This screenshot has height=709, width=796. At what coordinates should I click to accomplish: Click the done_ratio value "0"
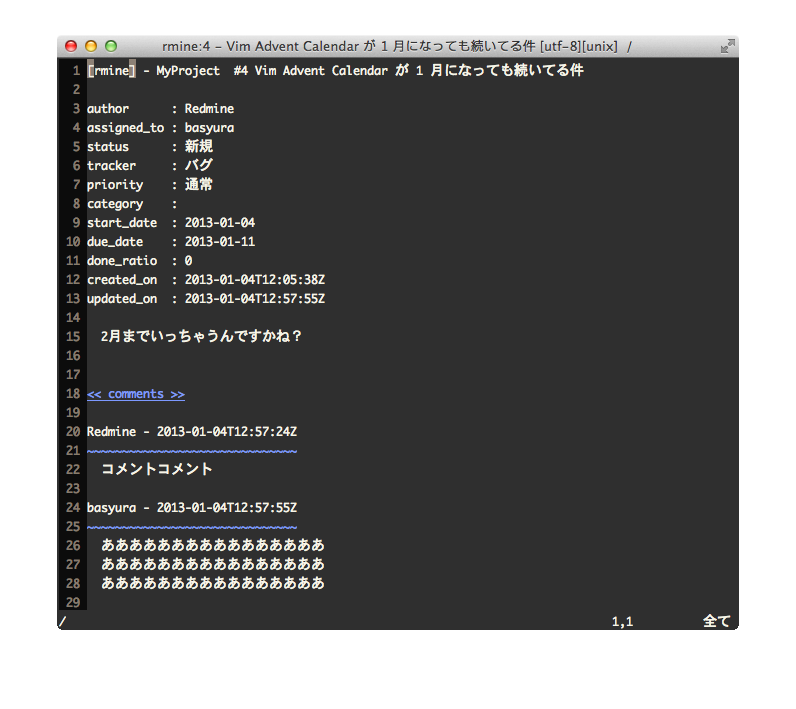point(188,261)
